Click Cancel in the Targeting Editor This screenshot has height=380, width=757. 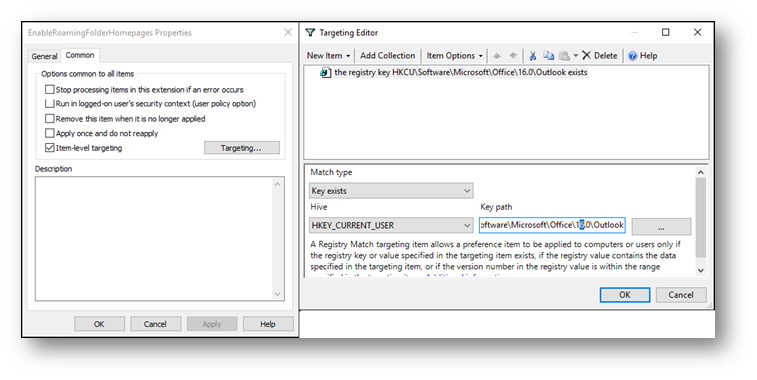(681, 295)
